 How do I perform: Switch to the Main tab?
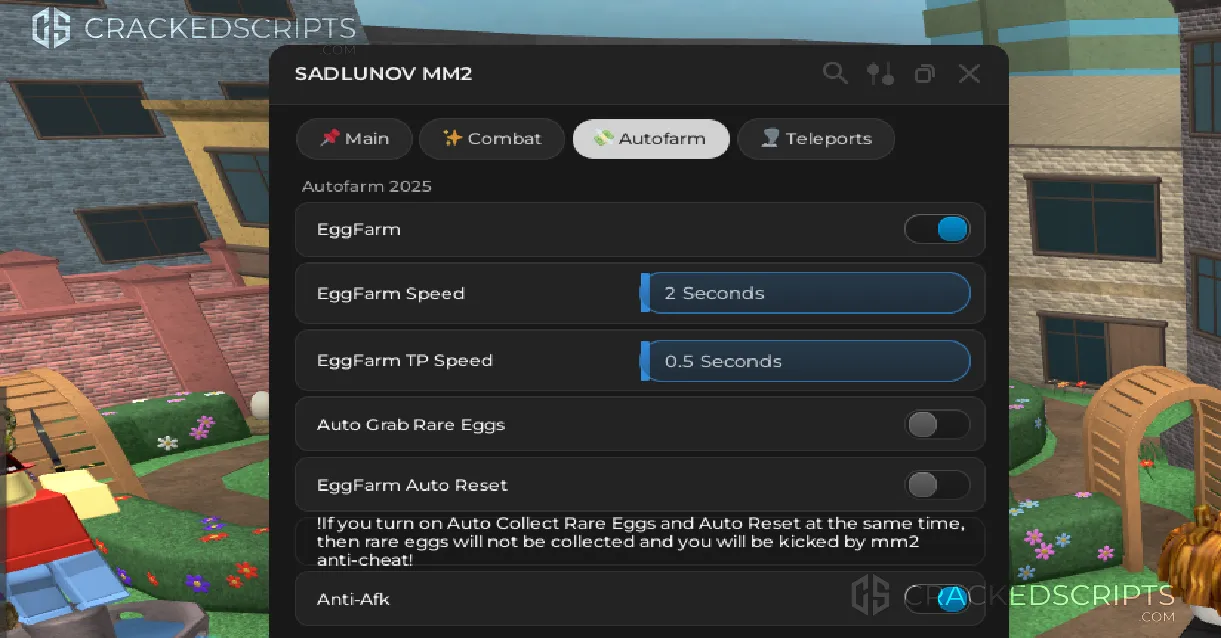pos(355,139)
